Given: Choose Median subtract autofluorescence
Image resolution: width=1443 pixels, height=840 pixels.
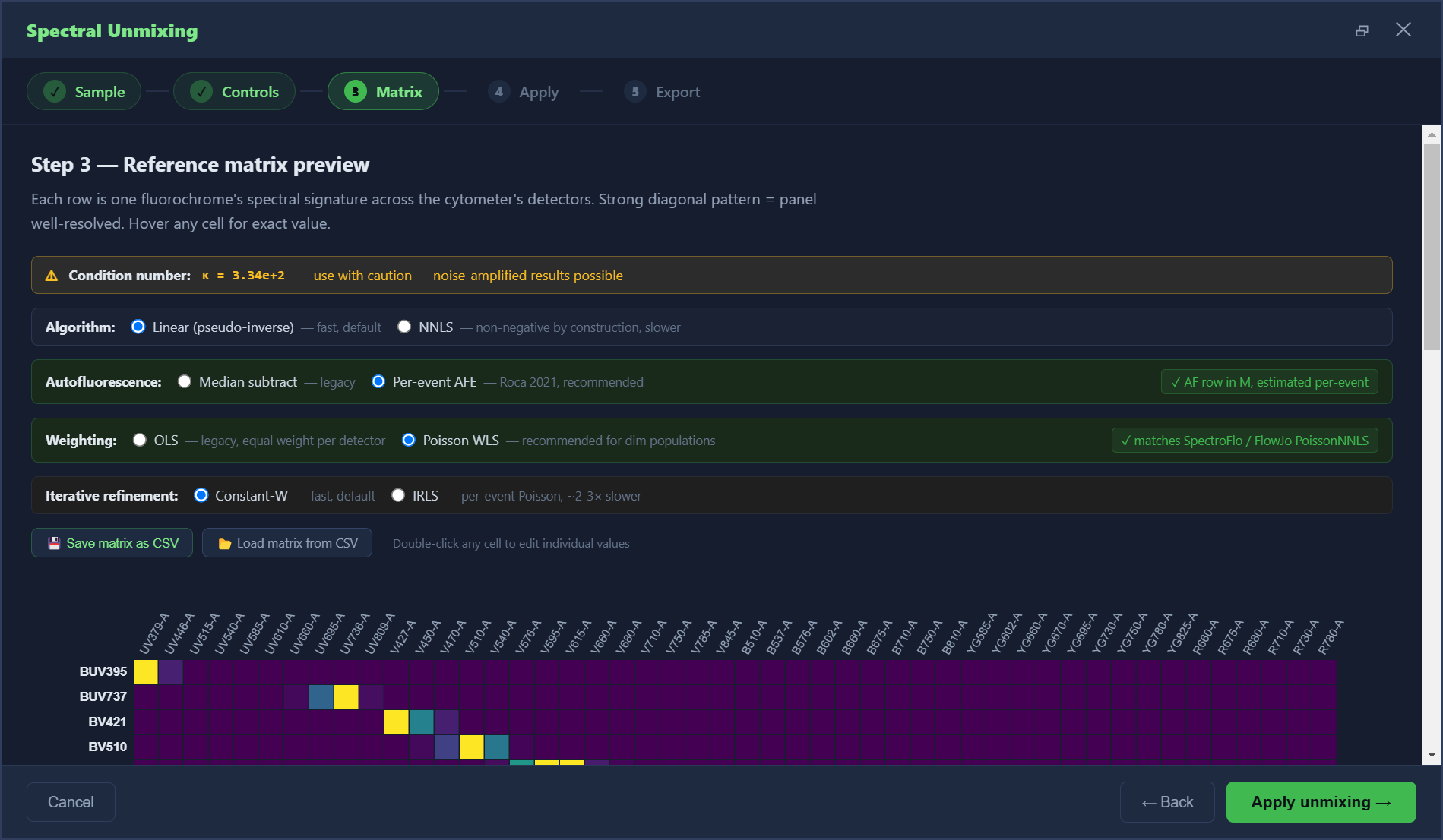Looking at the screenshot, I should point(185,381).
